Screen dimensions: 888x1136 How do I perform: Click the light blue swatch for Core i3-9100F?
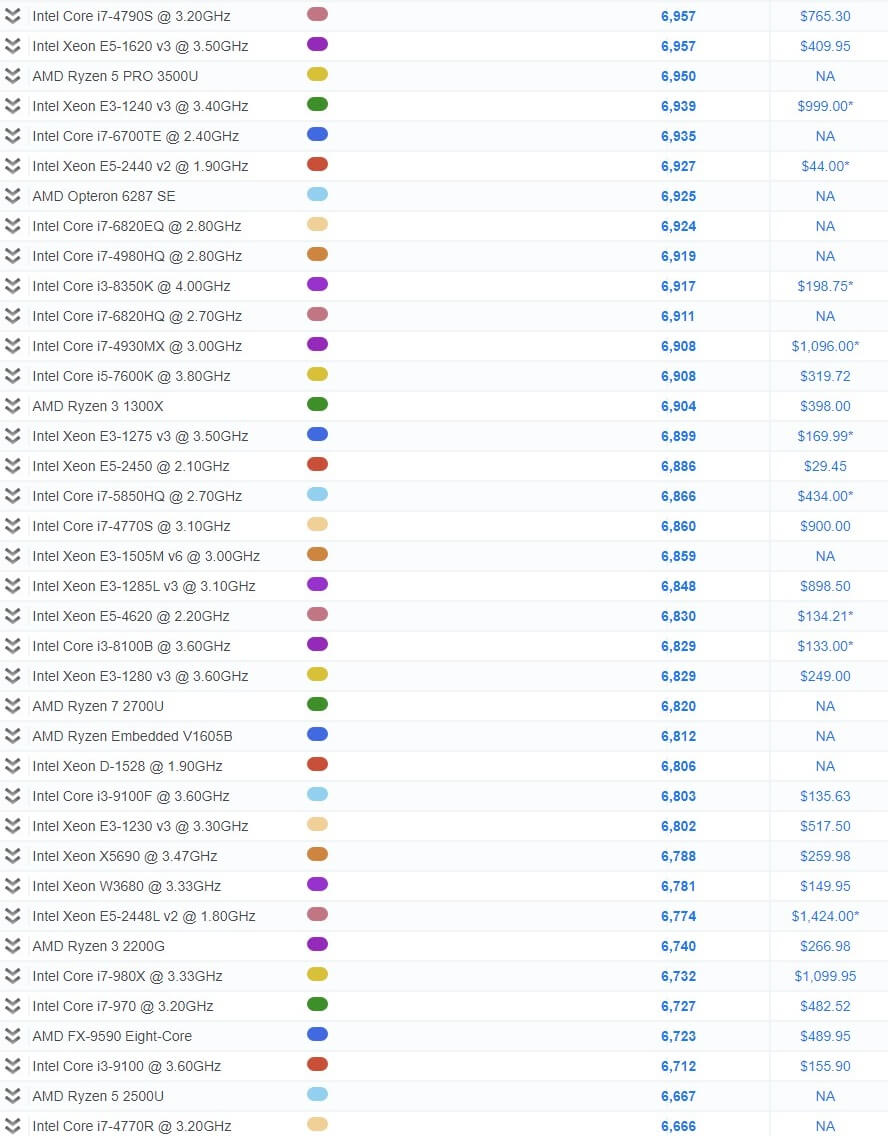coord(317,795)
